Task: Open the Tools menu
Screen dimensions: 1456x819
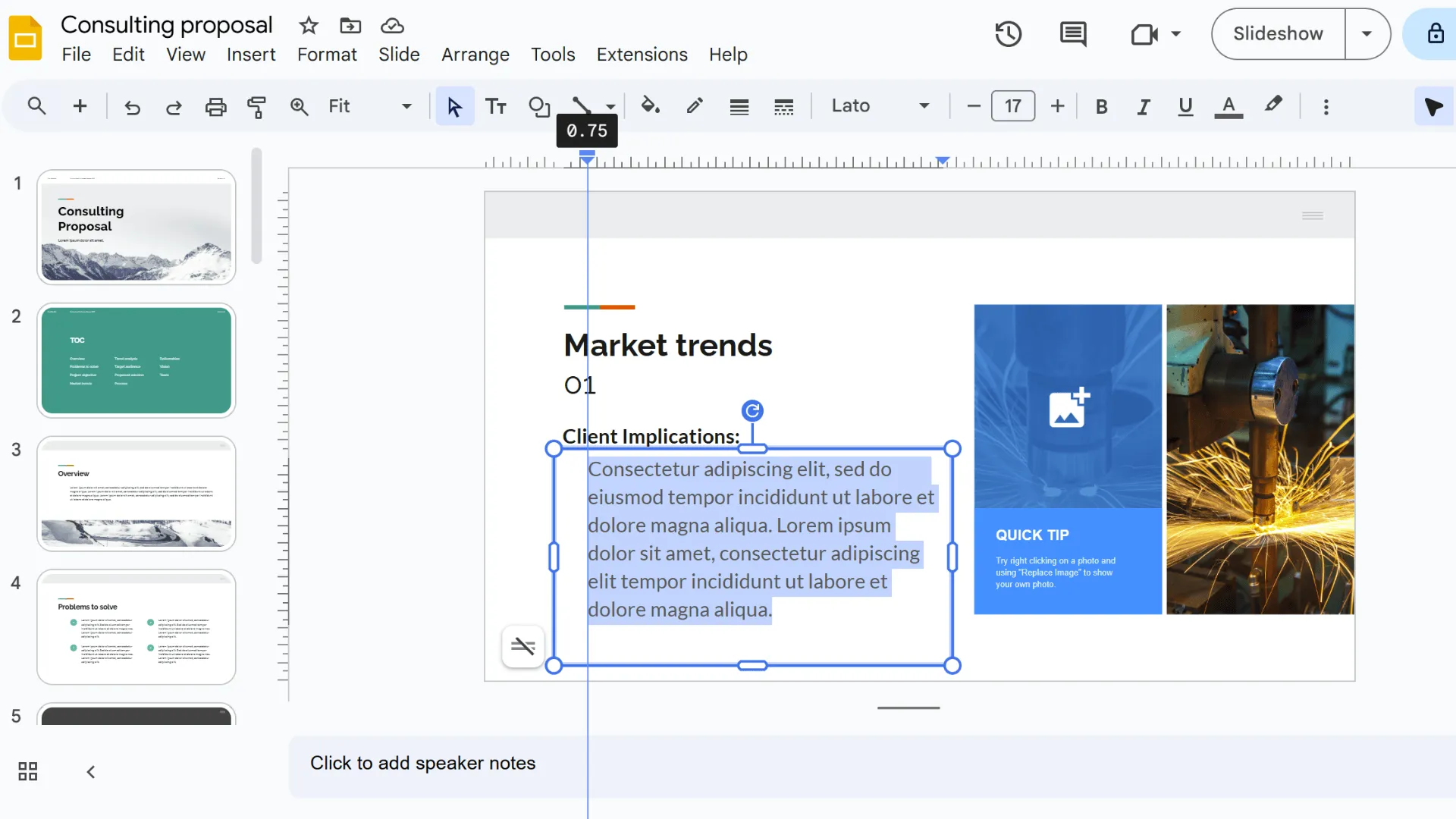Action: 553,55
